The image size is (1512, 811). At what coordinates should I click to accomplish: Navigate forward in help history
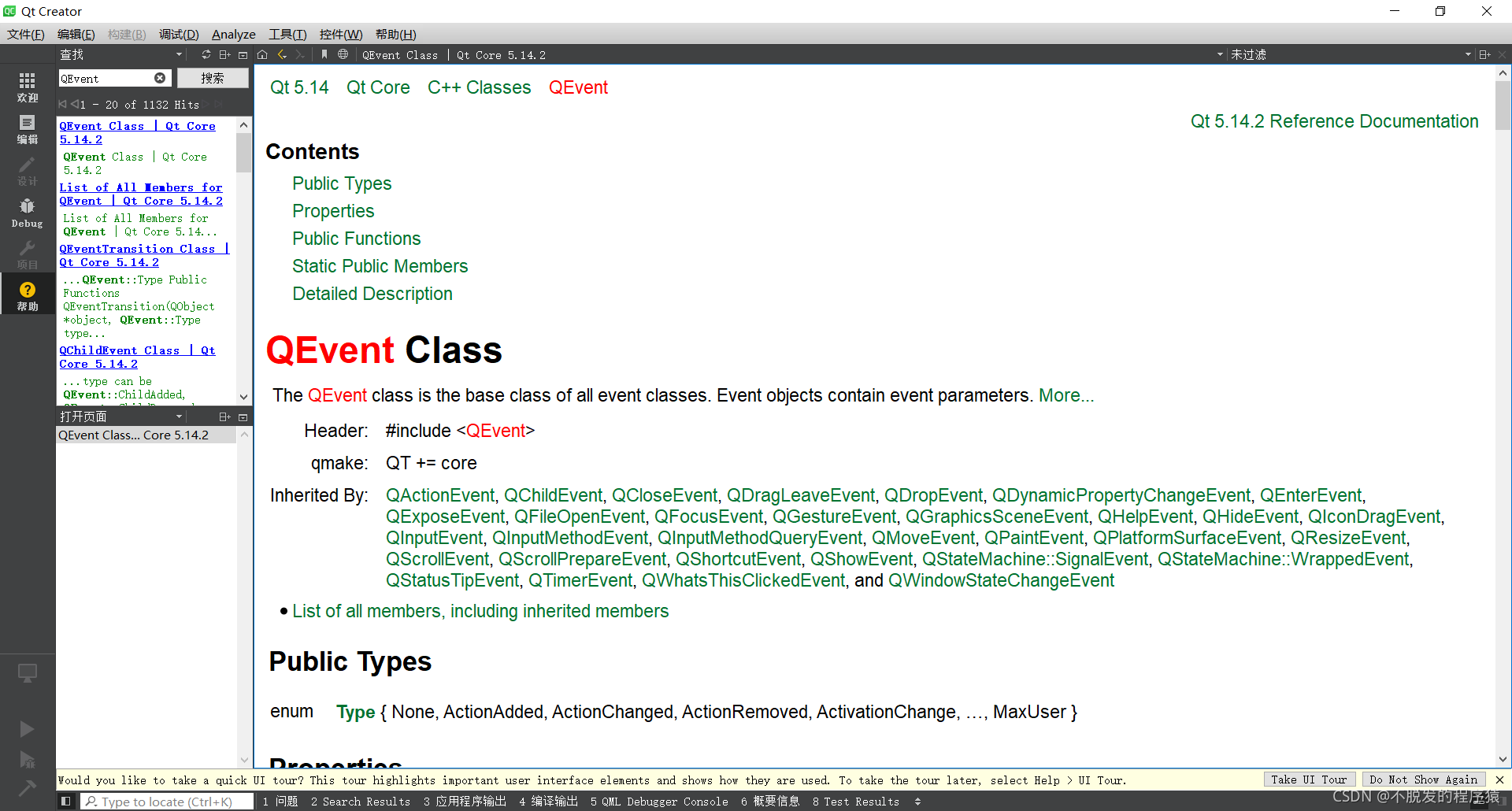pos(300,54)
